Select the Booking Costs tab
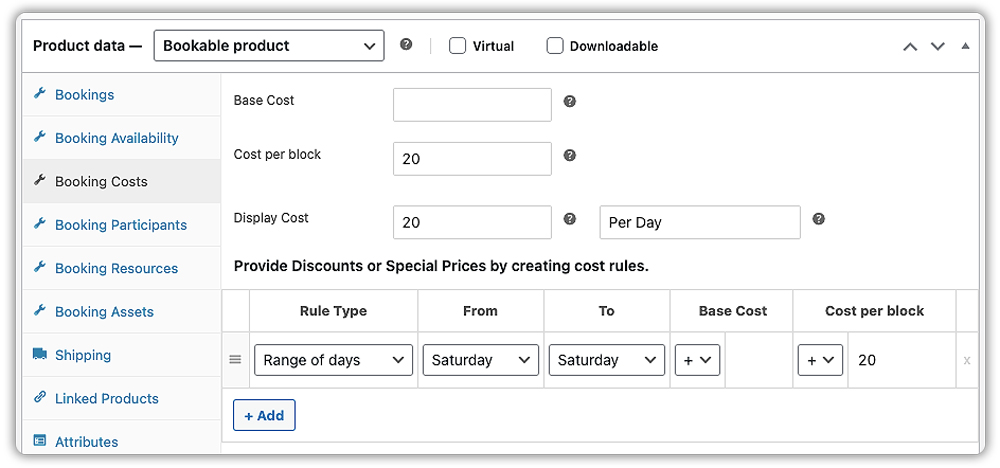The image size is (1000, 468). (x=121, y=182)
